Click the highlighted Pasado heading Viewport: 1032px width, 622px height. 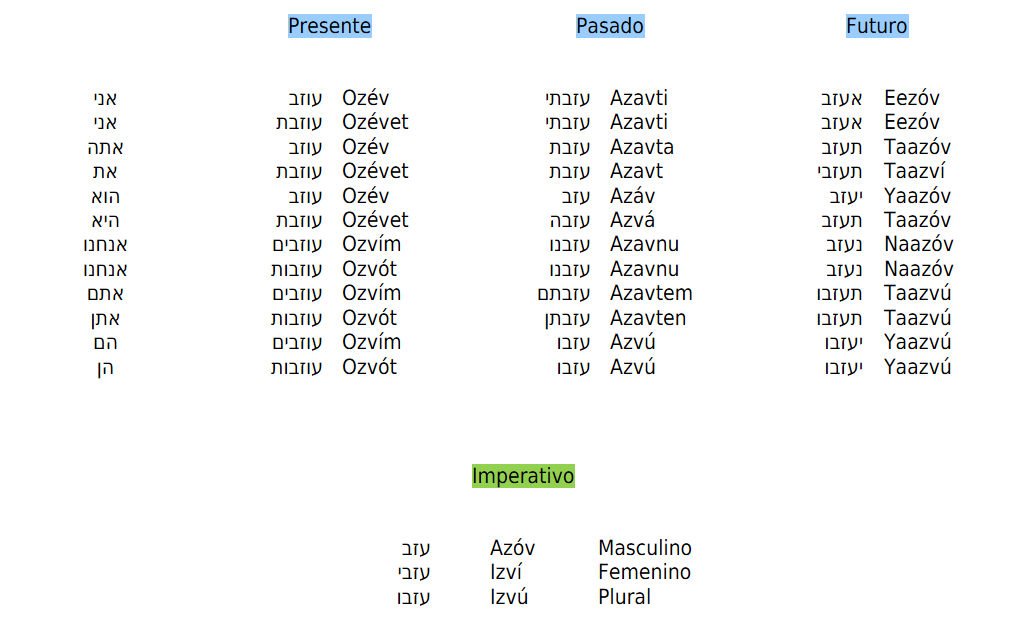point(610,26)
